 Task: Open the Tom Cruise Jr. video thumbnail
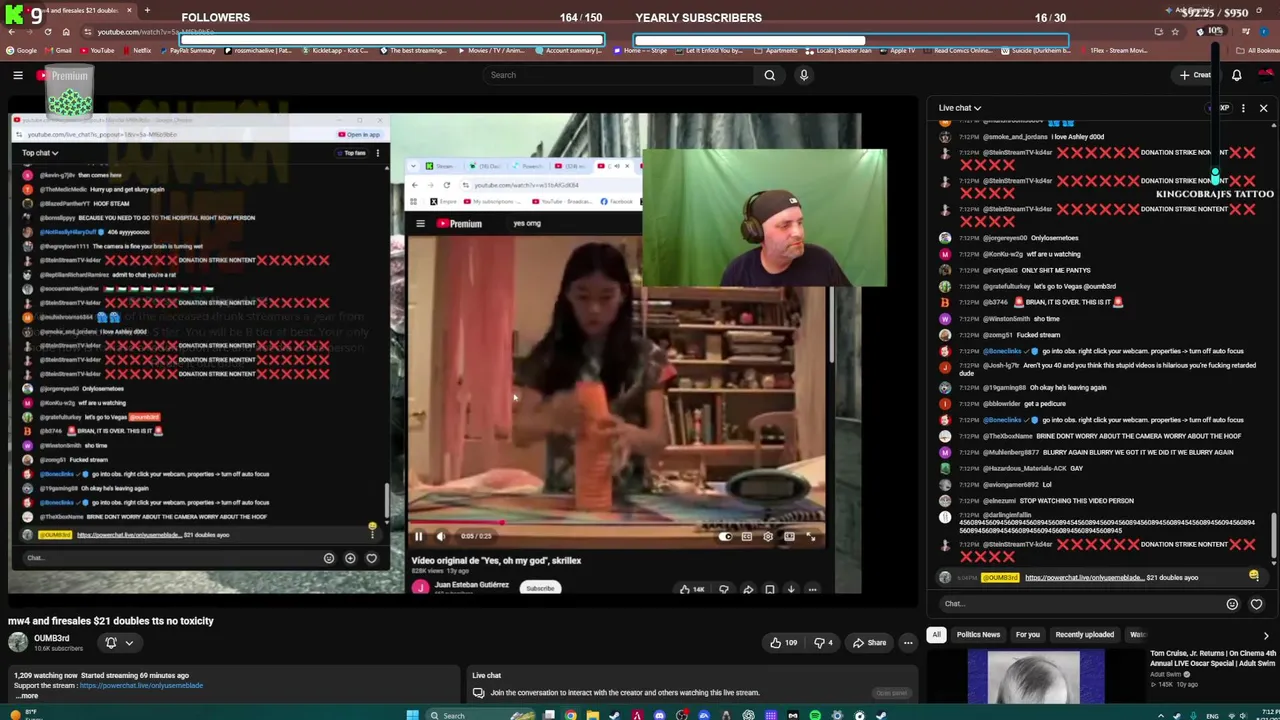coord(1035,677)
